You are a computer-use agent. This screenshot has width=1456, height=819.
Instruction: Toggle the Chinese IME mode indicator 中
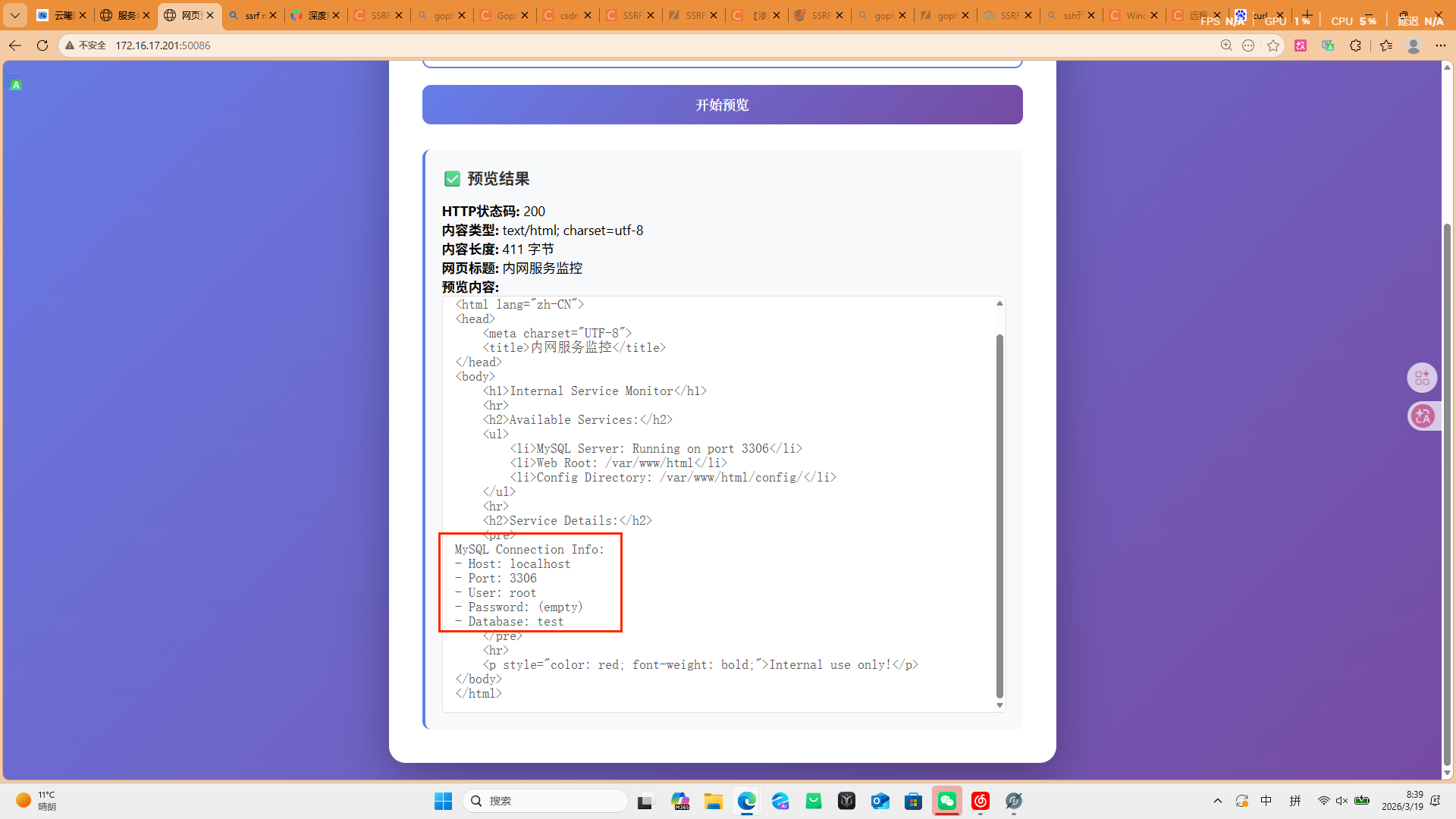(x=1266, y=801)
